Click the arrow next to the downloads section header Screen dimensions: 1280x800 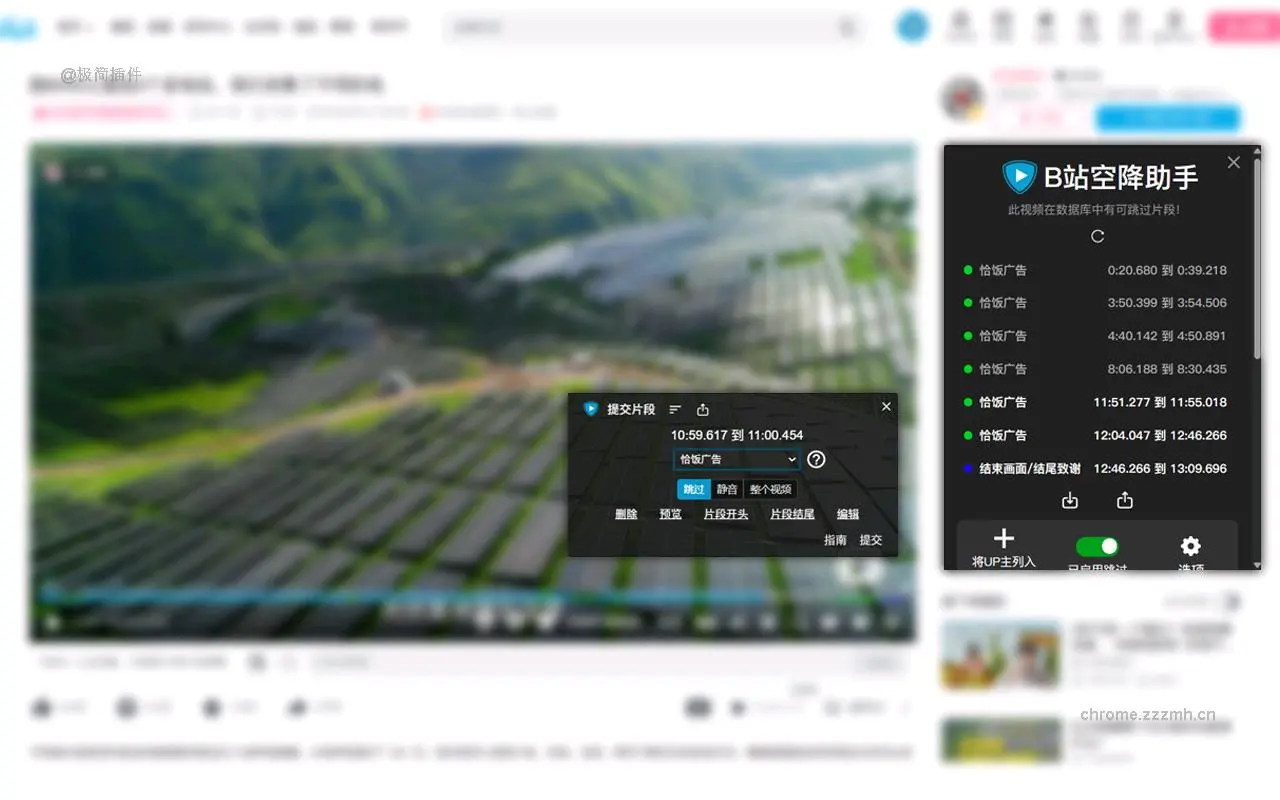click(x=1231, y=600)
